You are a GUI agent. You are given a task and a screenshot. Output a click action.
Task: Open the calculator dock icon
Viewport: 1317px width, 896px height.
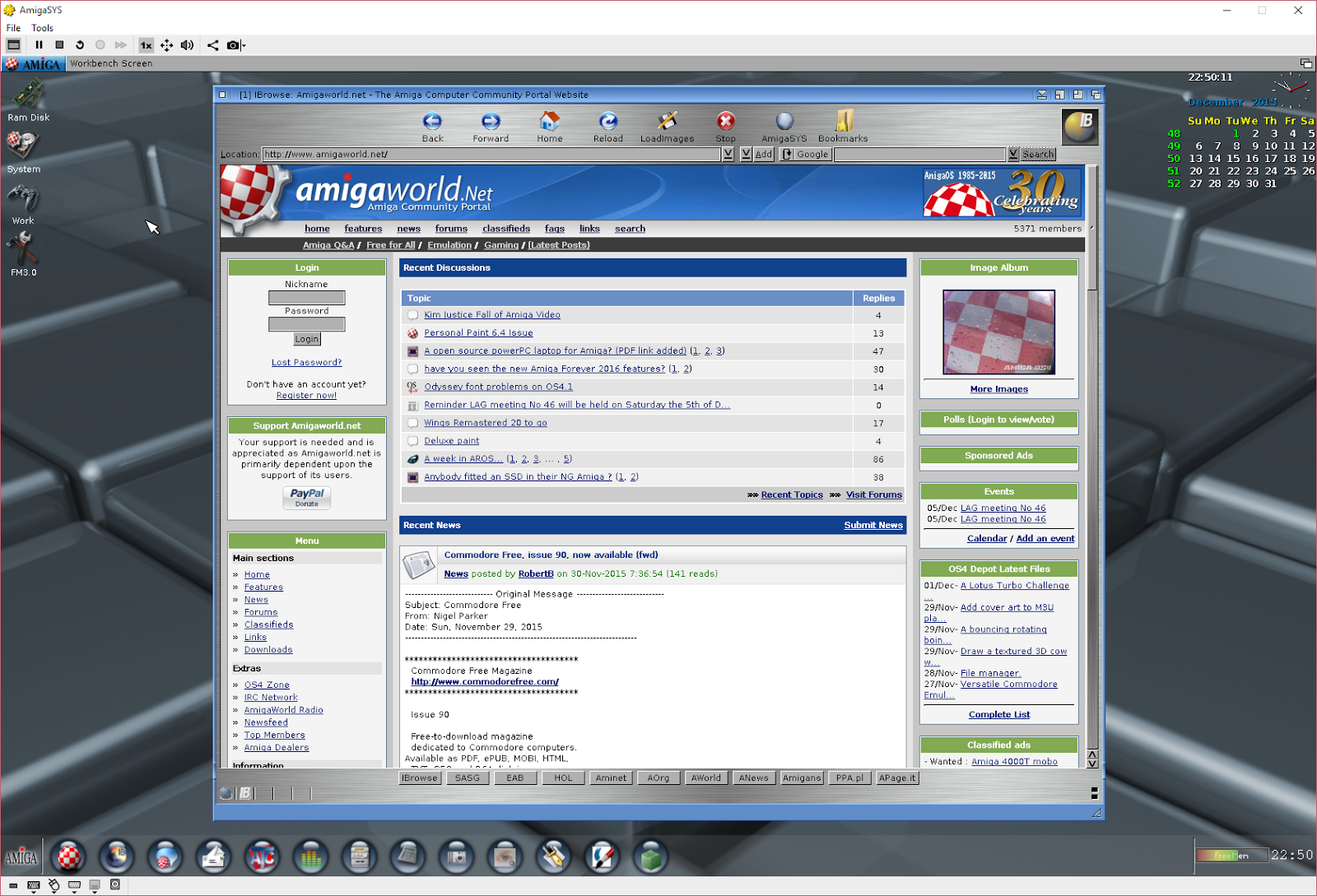click(x=407, y=857)
